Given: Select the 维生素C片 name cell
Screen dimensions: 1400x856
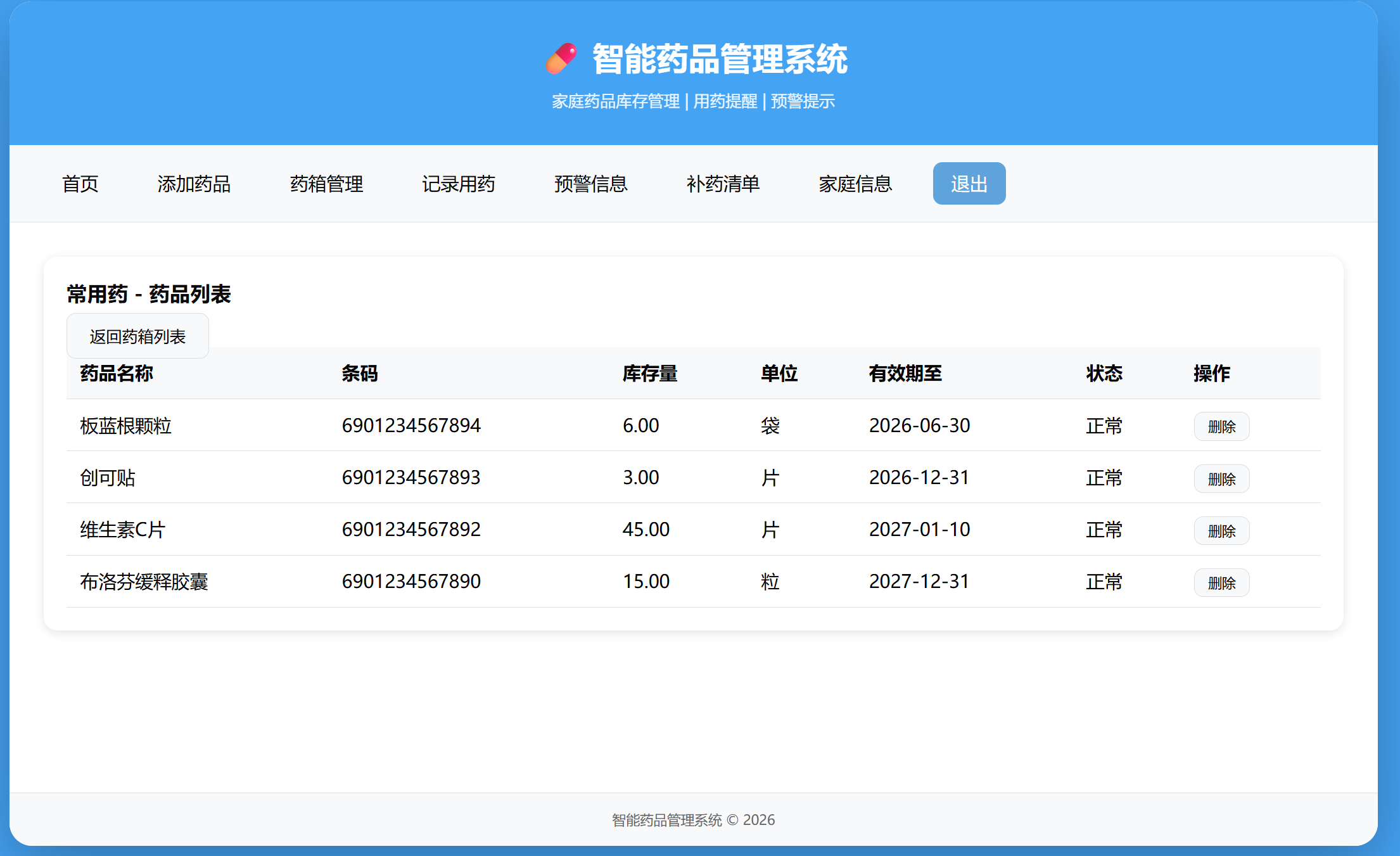Looking at the screenshot, I should 123,530.
